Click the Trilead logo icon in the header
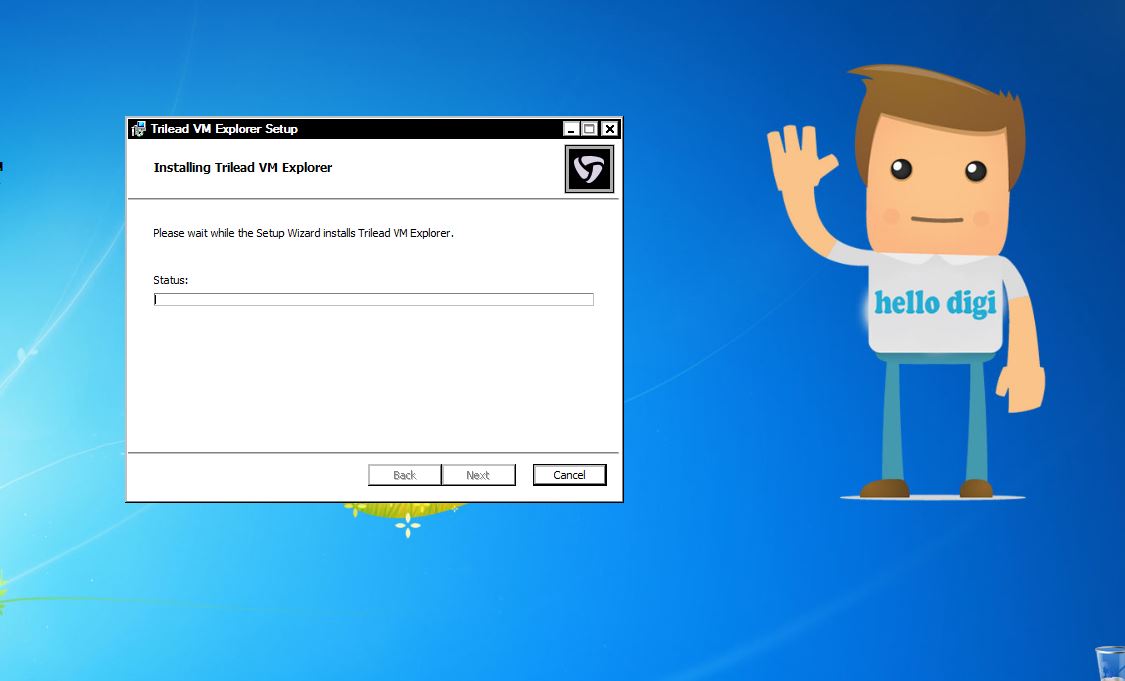Screen dimensions: 1125x681 point(589,169)
